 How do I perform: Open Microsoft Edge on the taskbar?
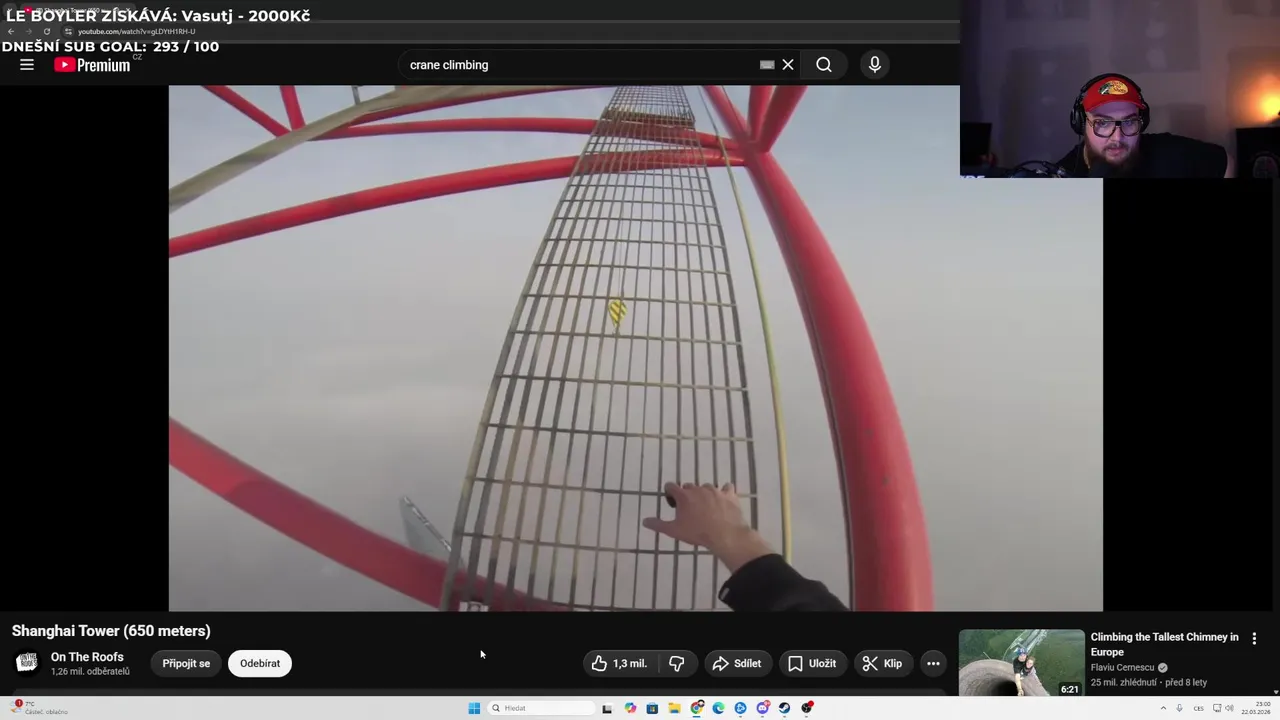point(718,708)
